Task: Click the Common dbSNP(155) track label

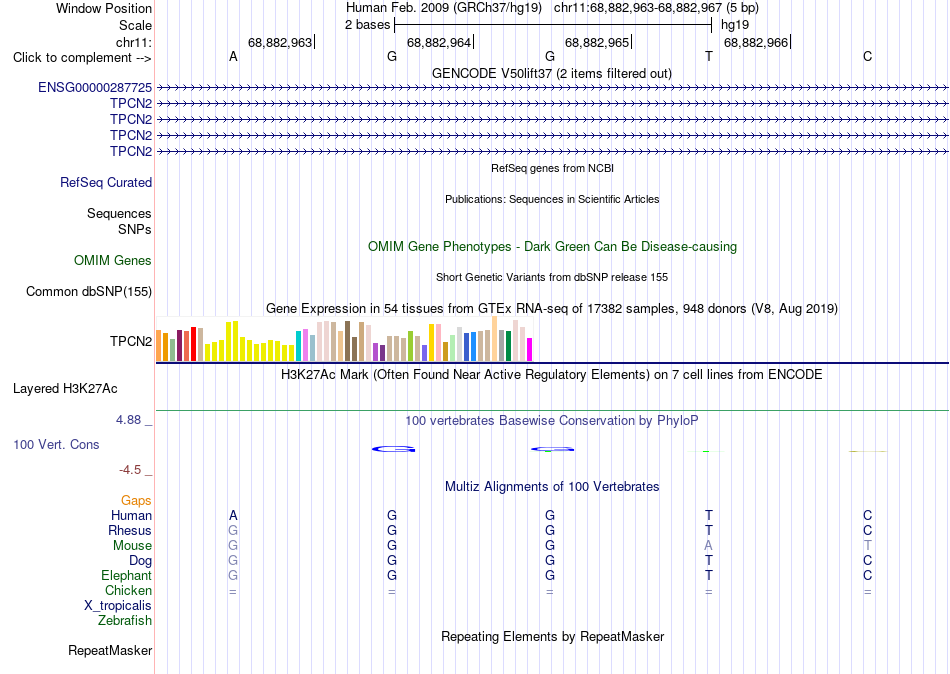Action: (x=89, y=292)
